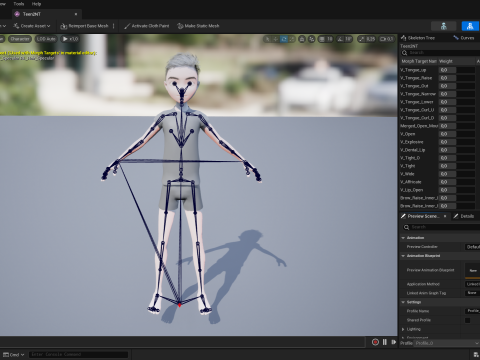The width and height of the screenshot is (480, 360).
Task: Open the Preview Controller dropdown
Action: pos(473,247)
